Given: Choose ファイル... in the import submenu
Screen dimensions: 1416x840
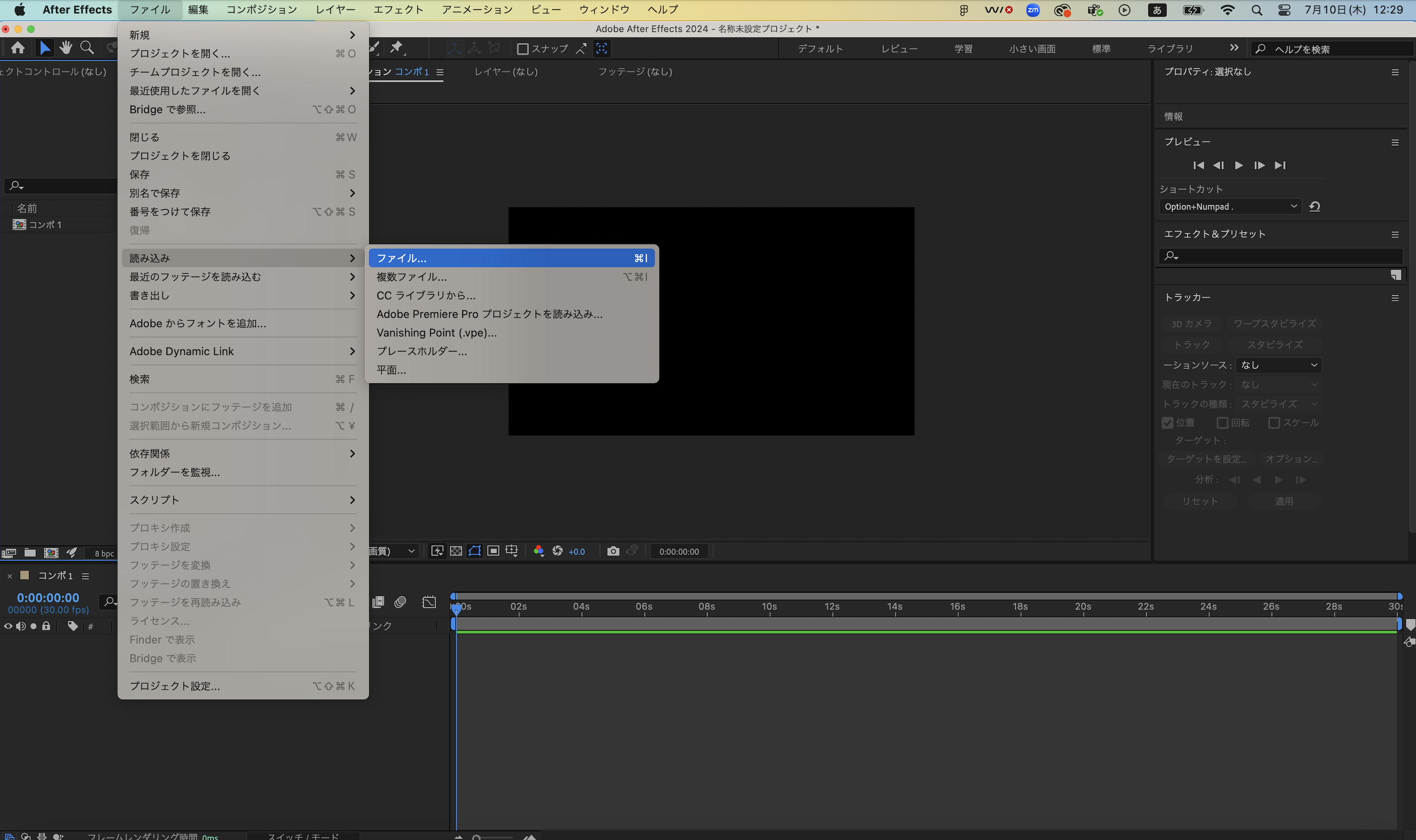Looking at the screenshot, I should [512, 258].
